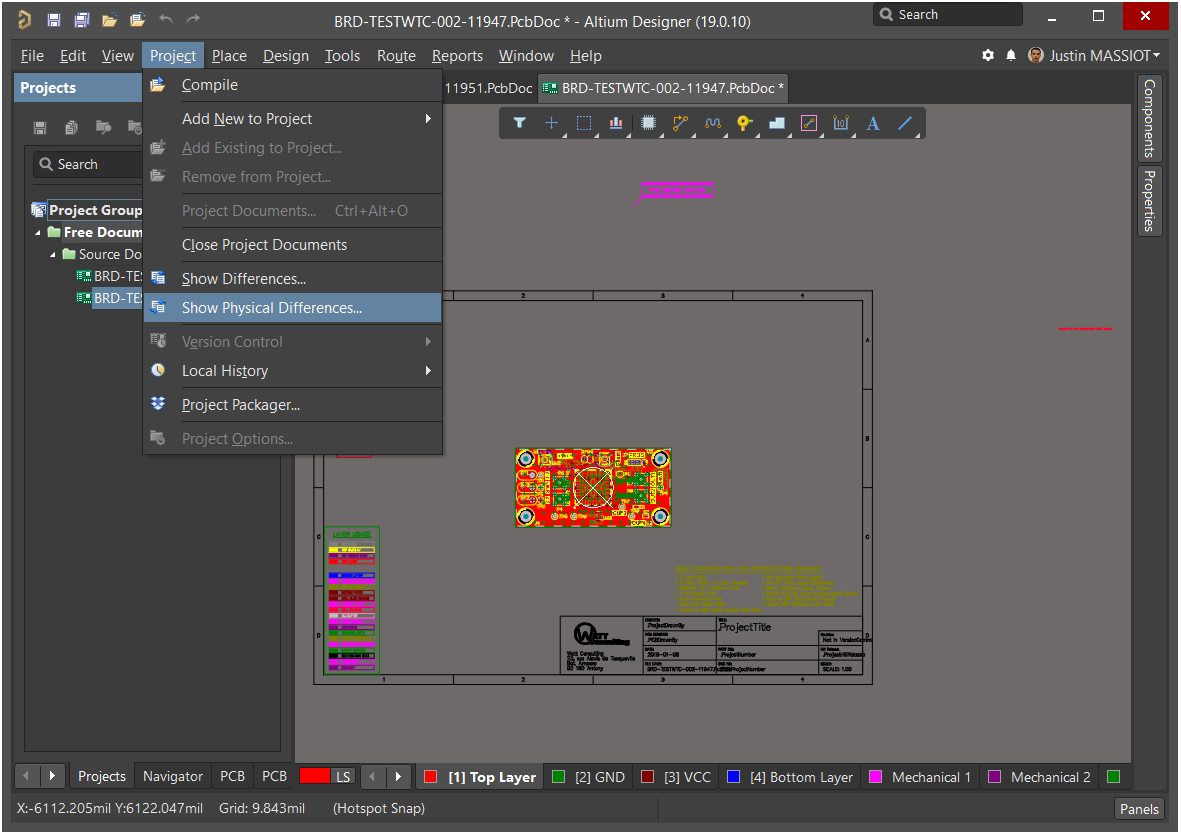Click the Place Polygon Plane tool
Image resolution: width=1181 pixels, height=835 pixels.
[777, 123]
